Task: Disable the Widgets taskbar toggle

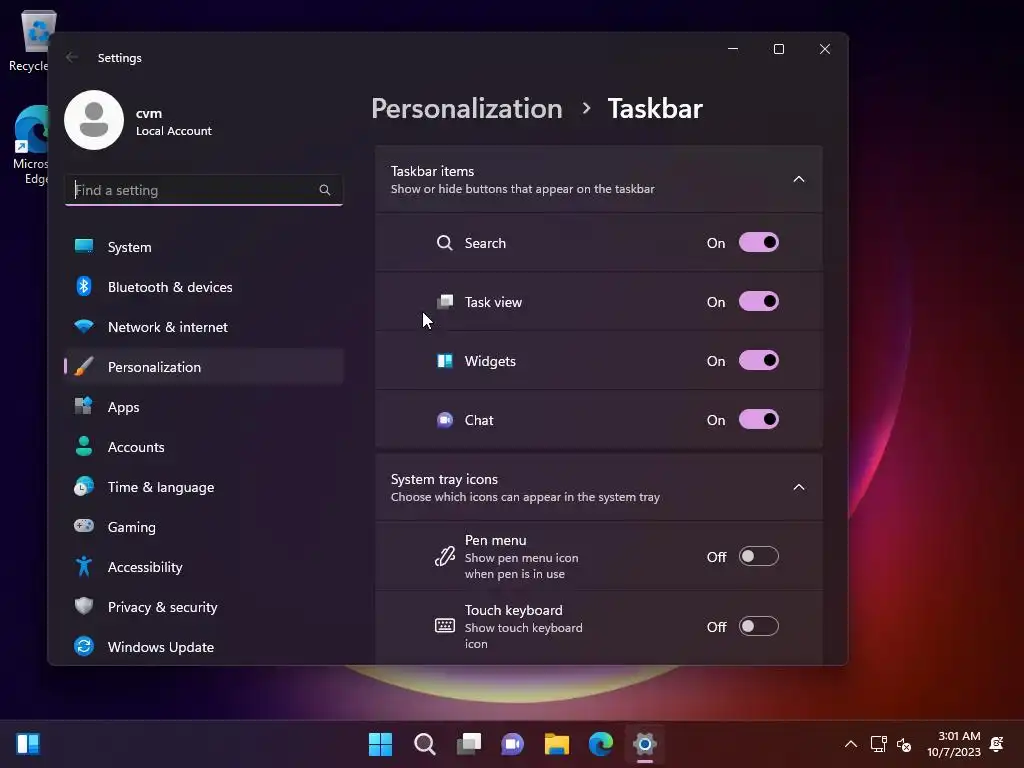Action: coord(758,360)
